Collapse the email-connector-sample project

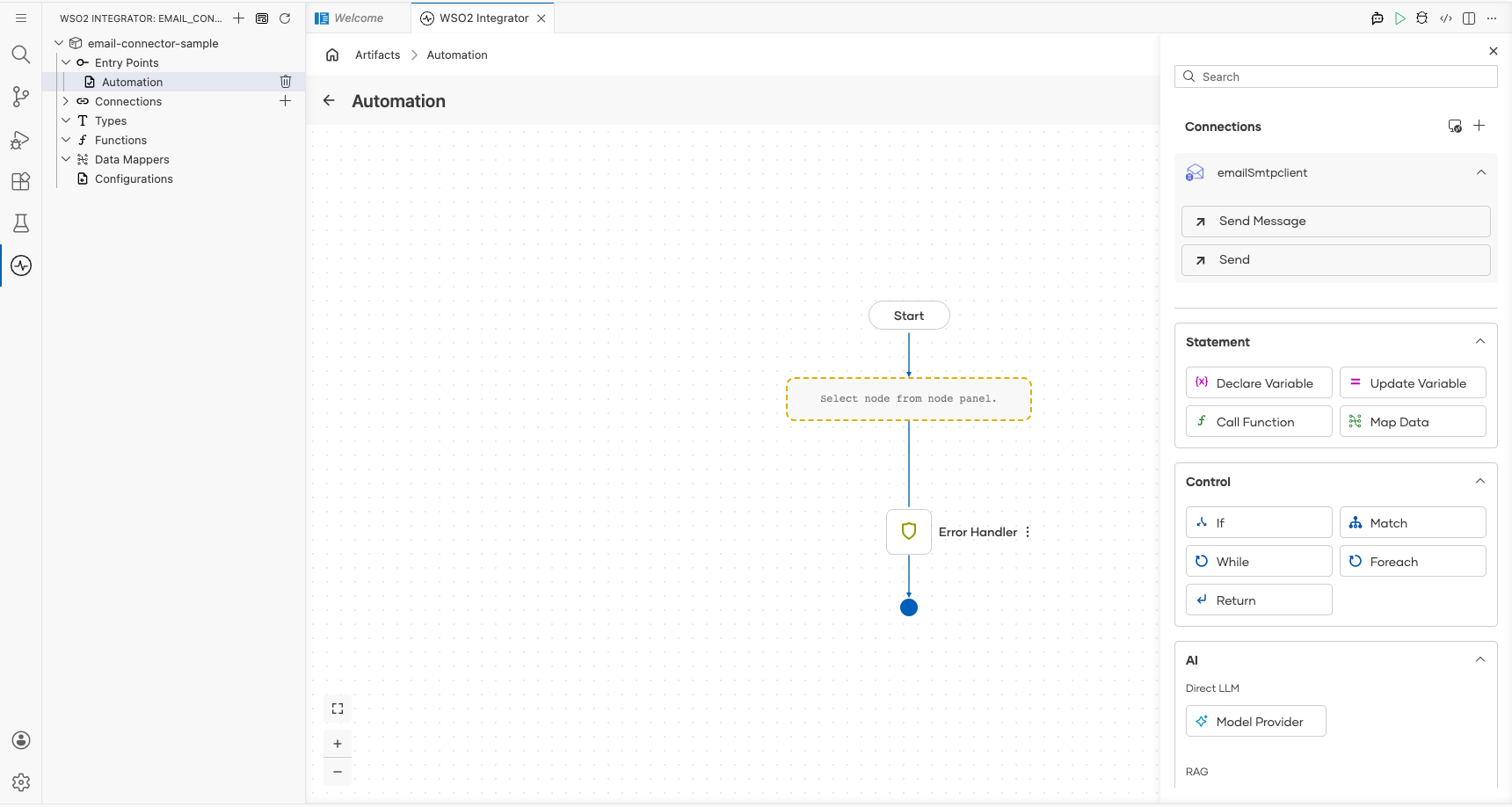click(x=59, y=43)
